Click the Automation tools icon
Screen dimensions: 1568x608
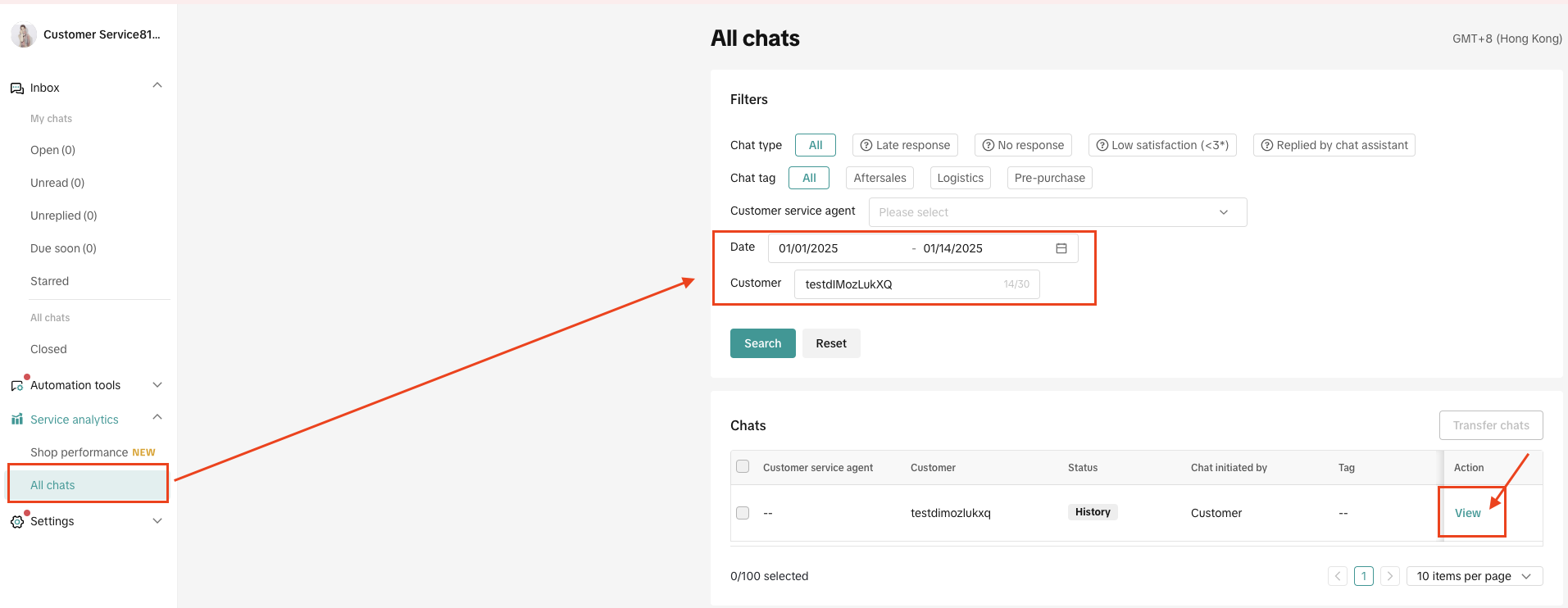pyautogui.click(x=16, y=385)
